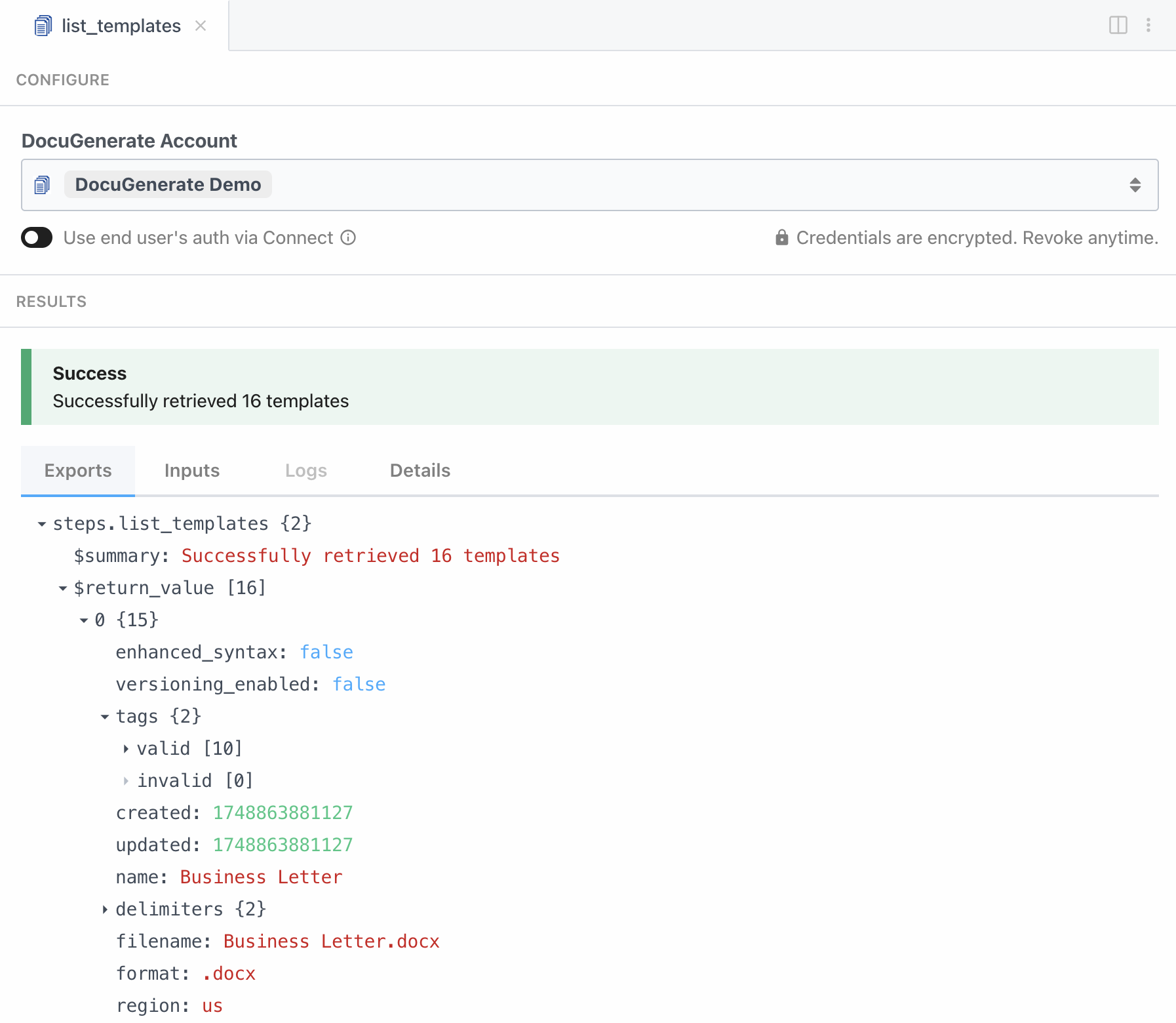Click the info icon beside the Connect auth option
Image resolution: width=1176 pixels, height=1023 pixels.
pos(347,237)
